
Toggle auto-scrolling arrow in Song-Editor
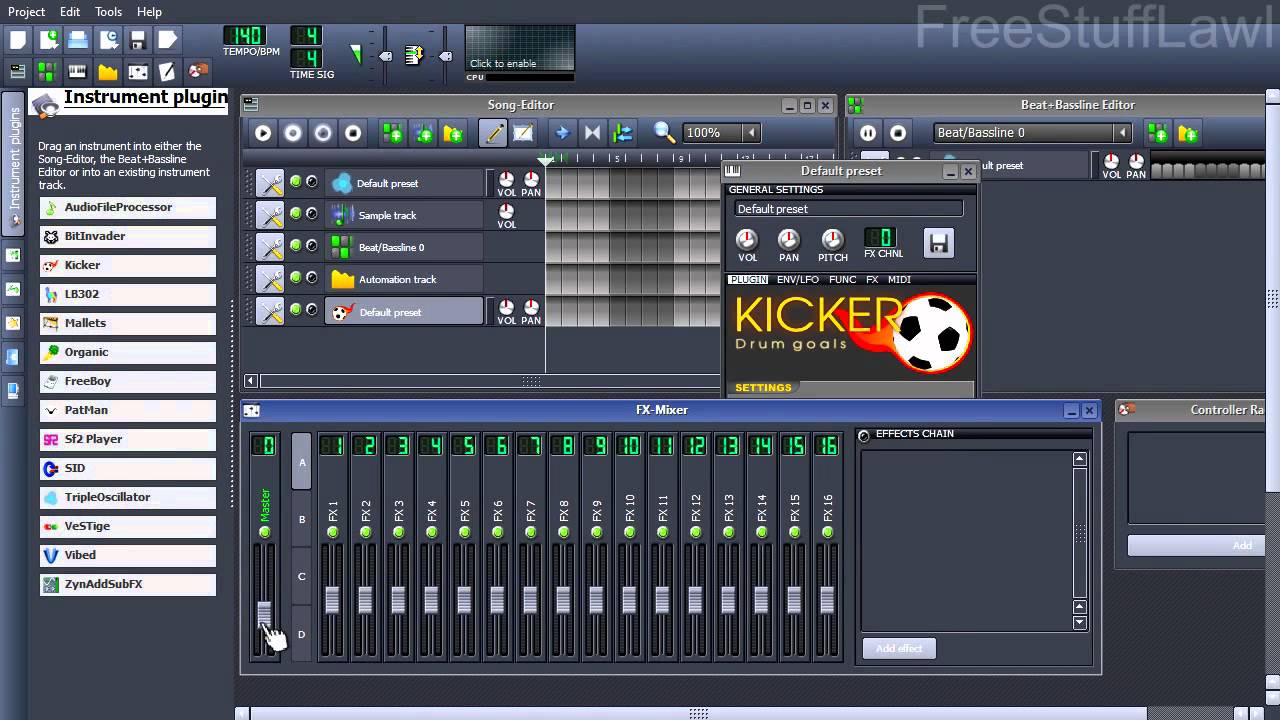(562, 133)
